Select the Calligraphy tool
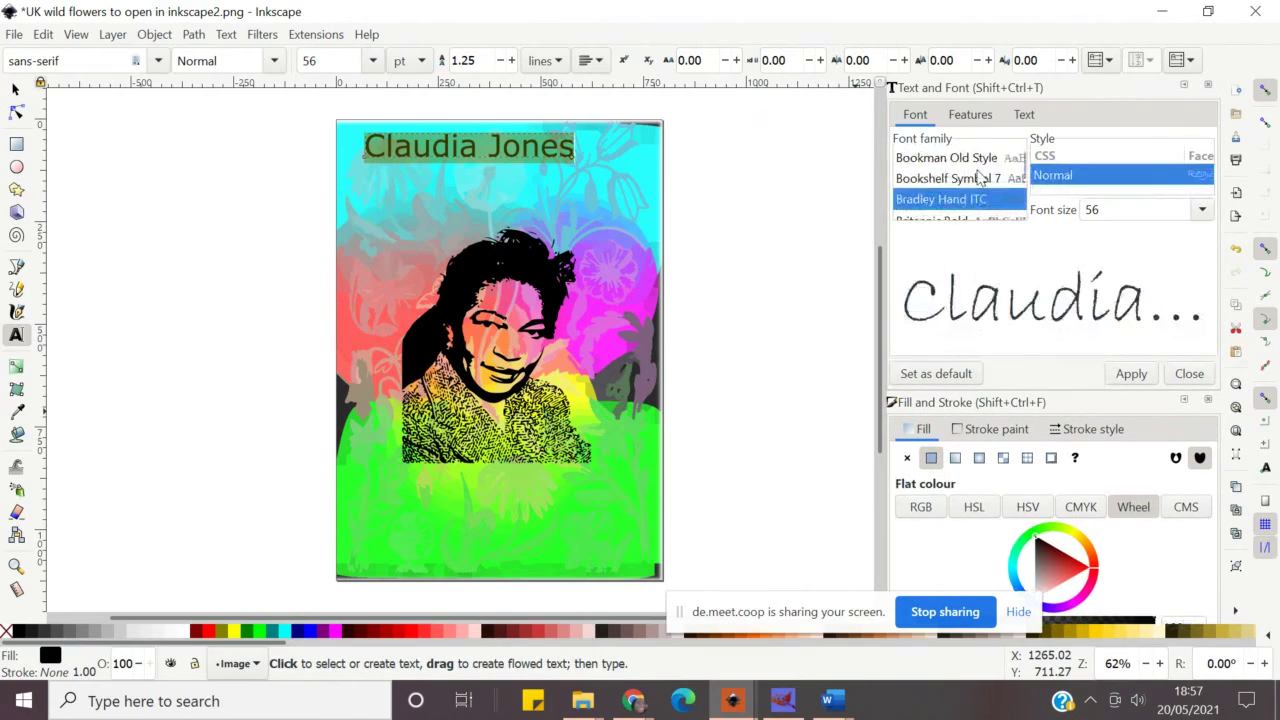The height and width of the screenshot is (720, 1280). coord(16,312)
